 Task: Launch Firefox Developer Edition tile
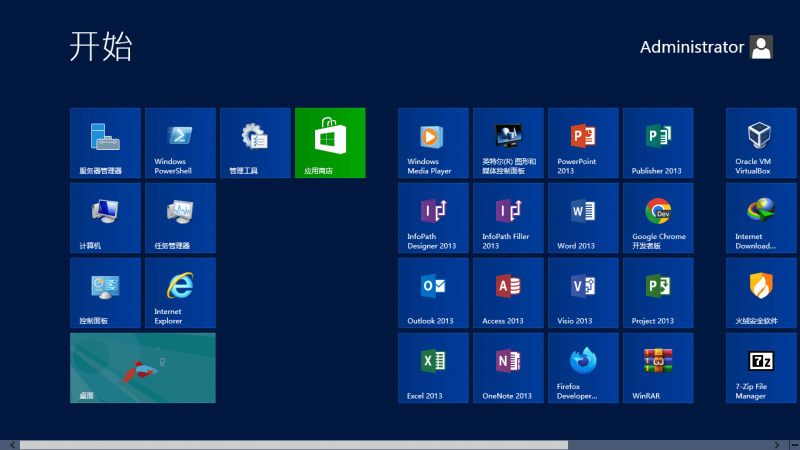pos(583,368)
